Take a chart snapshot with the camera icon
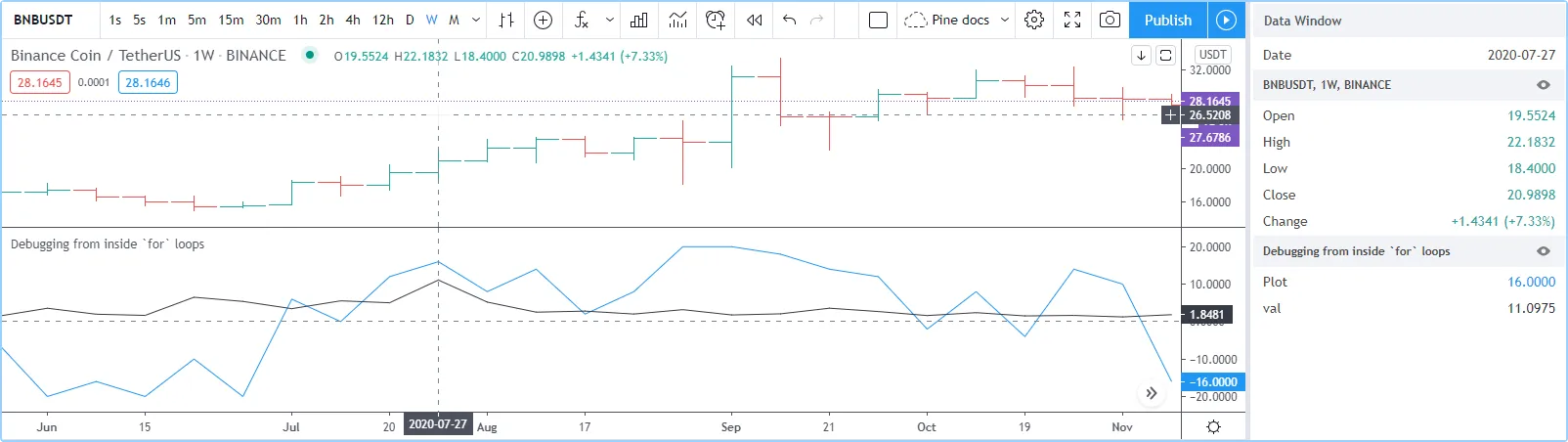Screen dimensions: 1568x442 [1110, 20]
